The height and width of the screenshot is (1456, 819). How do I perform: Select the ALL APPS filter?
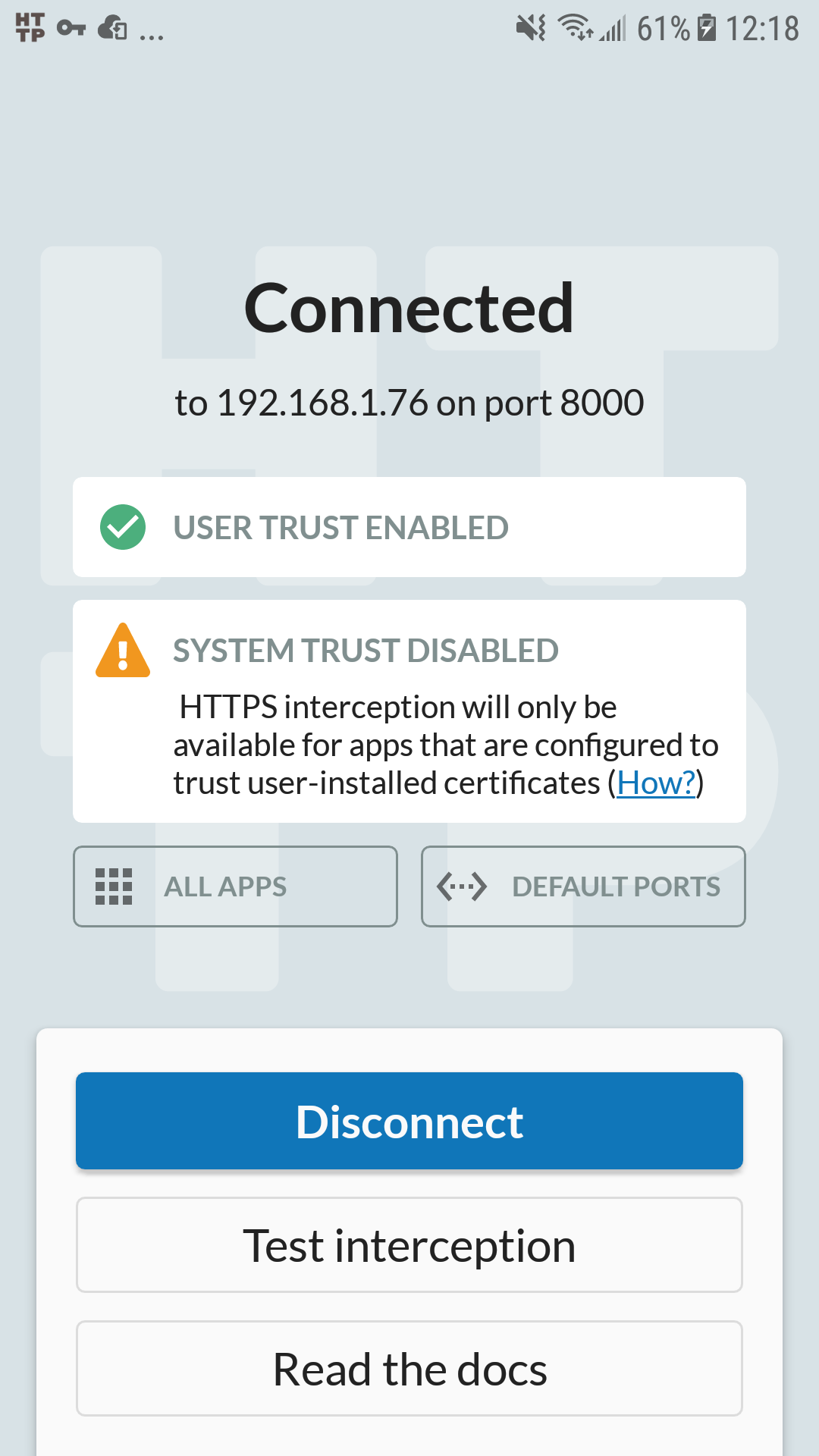[235, 886]
